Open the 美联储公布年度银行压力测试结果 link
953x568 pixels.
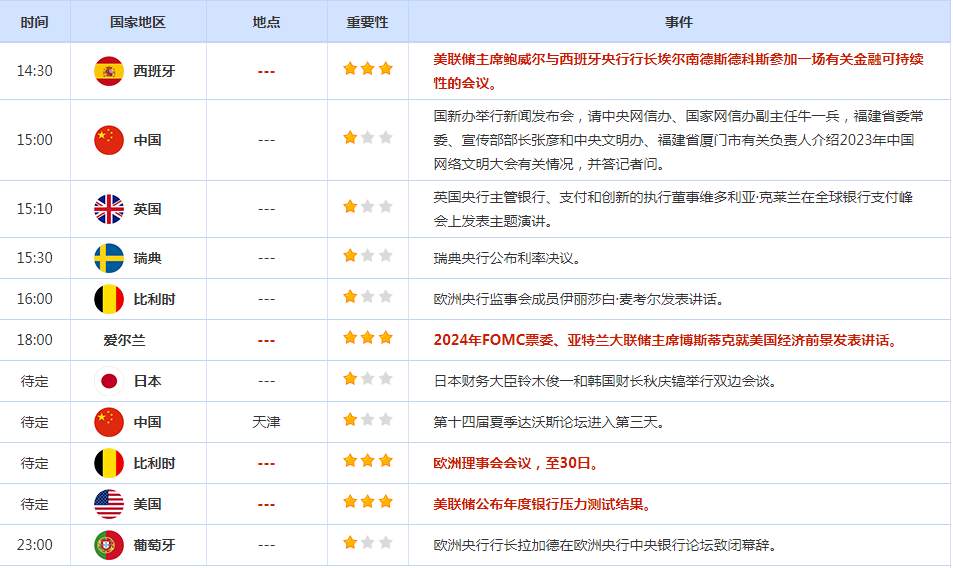coord(542,504)
